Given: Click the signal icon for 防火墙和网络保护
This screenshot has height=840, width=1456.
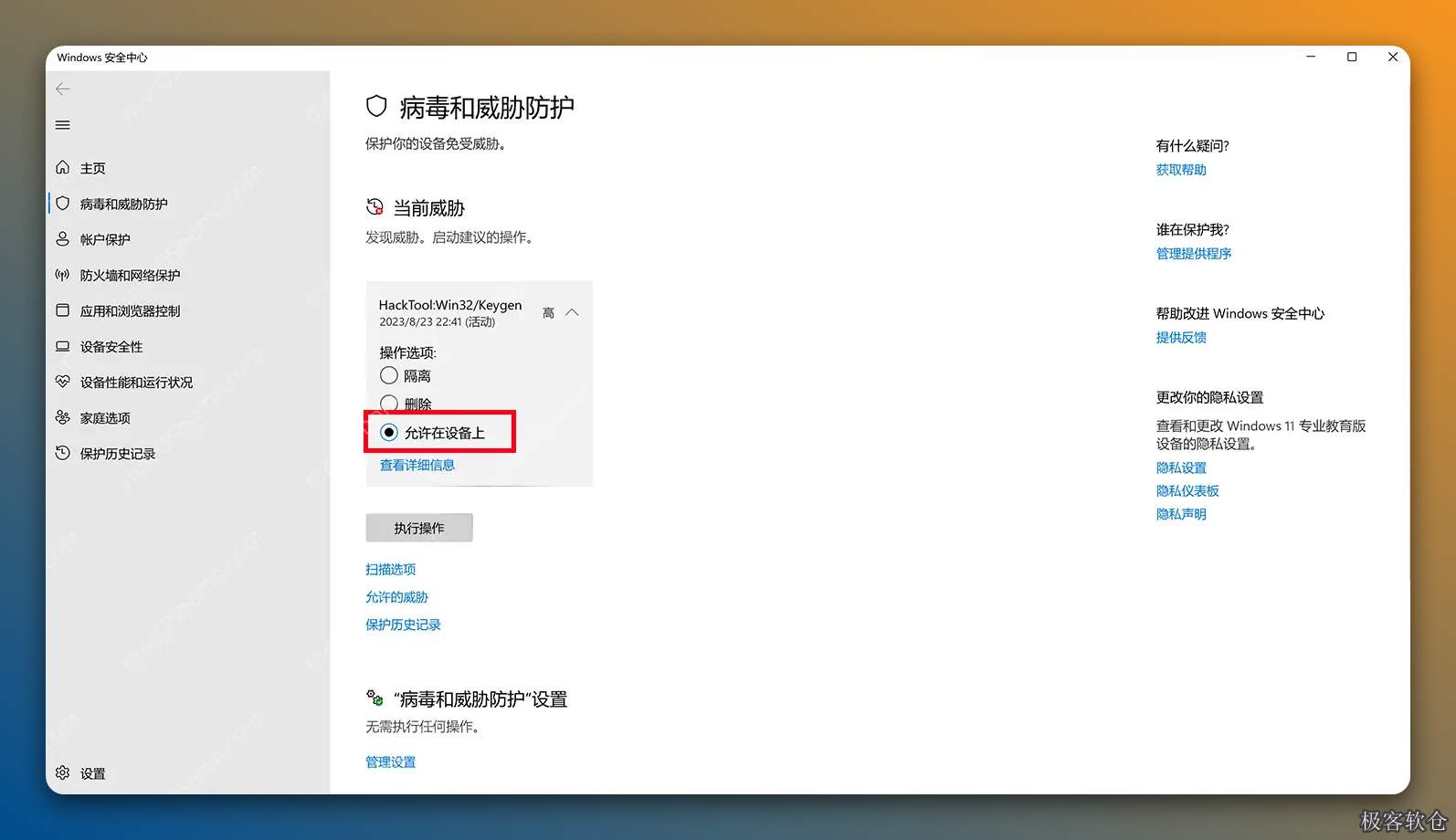Looking at the screenshot, I should point(63,274).
